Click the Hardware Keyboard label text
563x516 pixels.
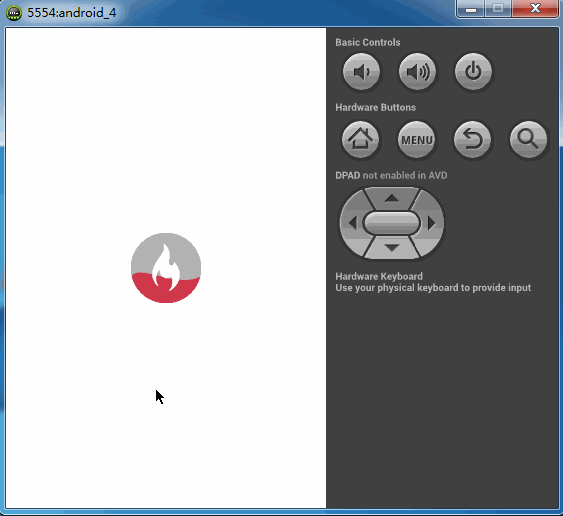[379, 276]
